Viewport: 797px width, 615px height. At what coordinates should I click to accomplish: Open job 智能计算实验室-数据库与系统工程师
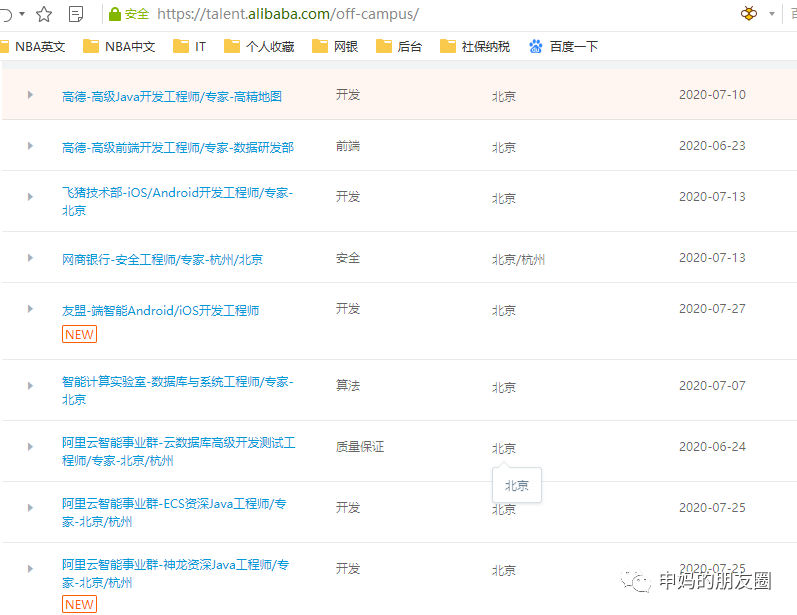coord(177,390)
